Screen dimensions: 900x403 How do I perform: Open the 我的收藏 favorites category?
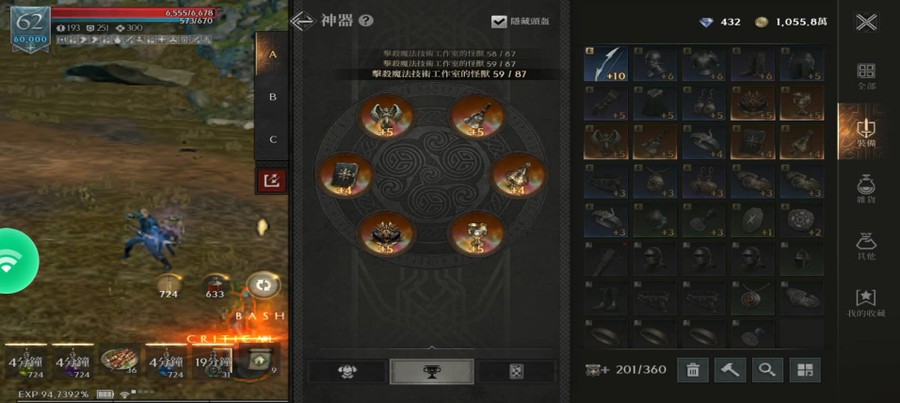tap(866, 303)
